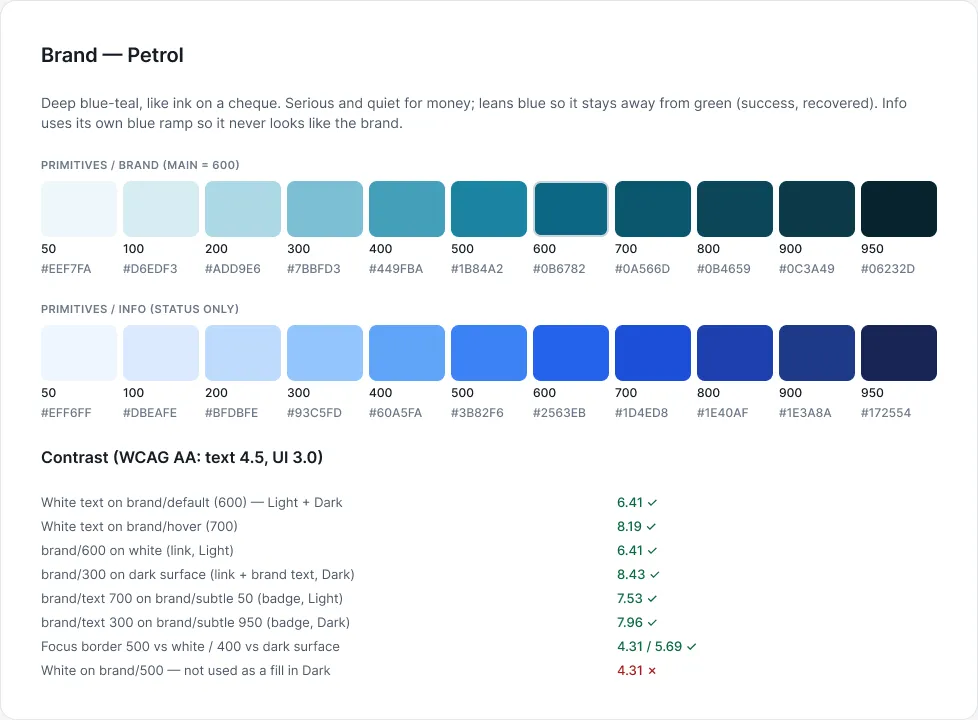Click the contrast value 8.19
The width and height of the screenshot is (978, 720).
629,527
